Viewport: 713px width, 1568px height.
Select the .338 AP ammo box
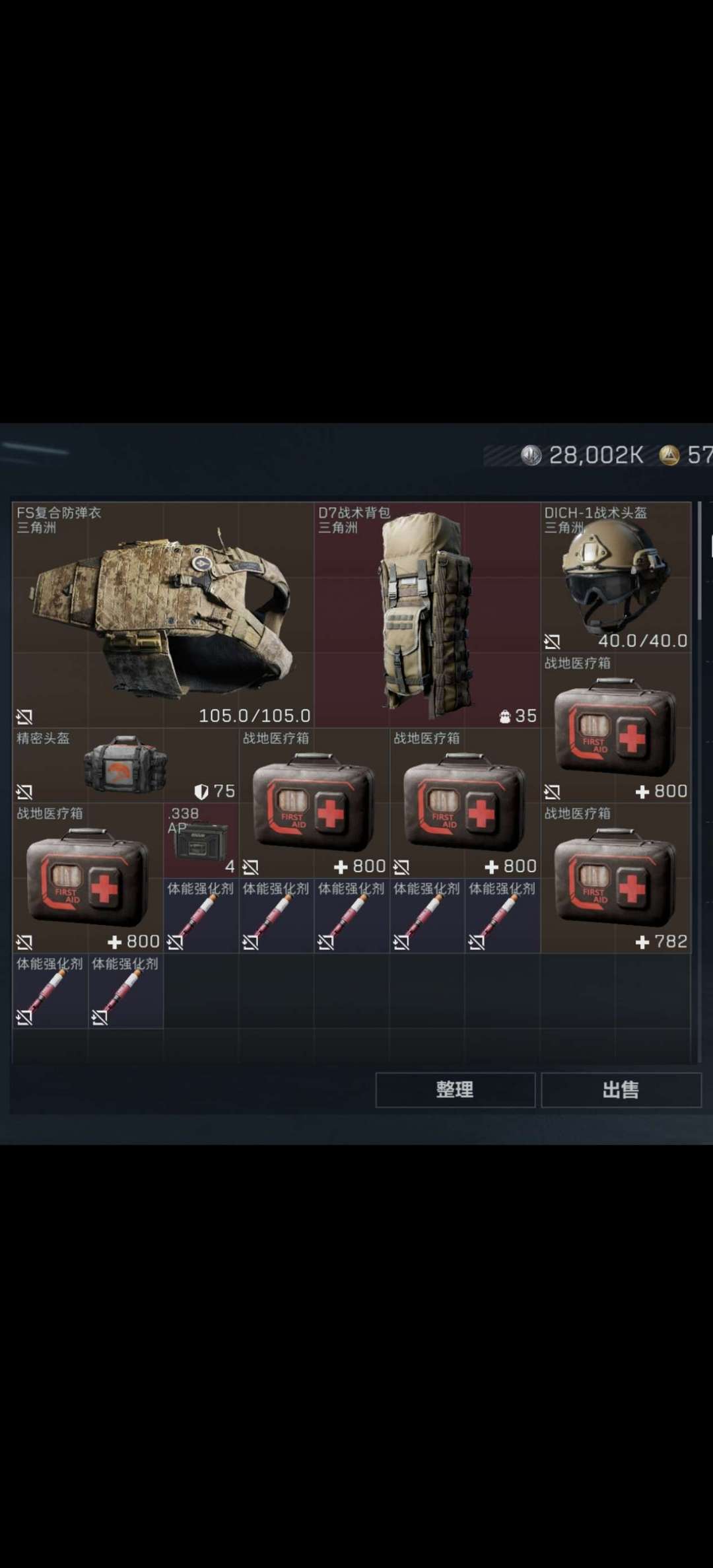tap(201, 840)
